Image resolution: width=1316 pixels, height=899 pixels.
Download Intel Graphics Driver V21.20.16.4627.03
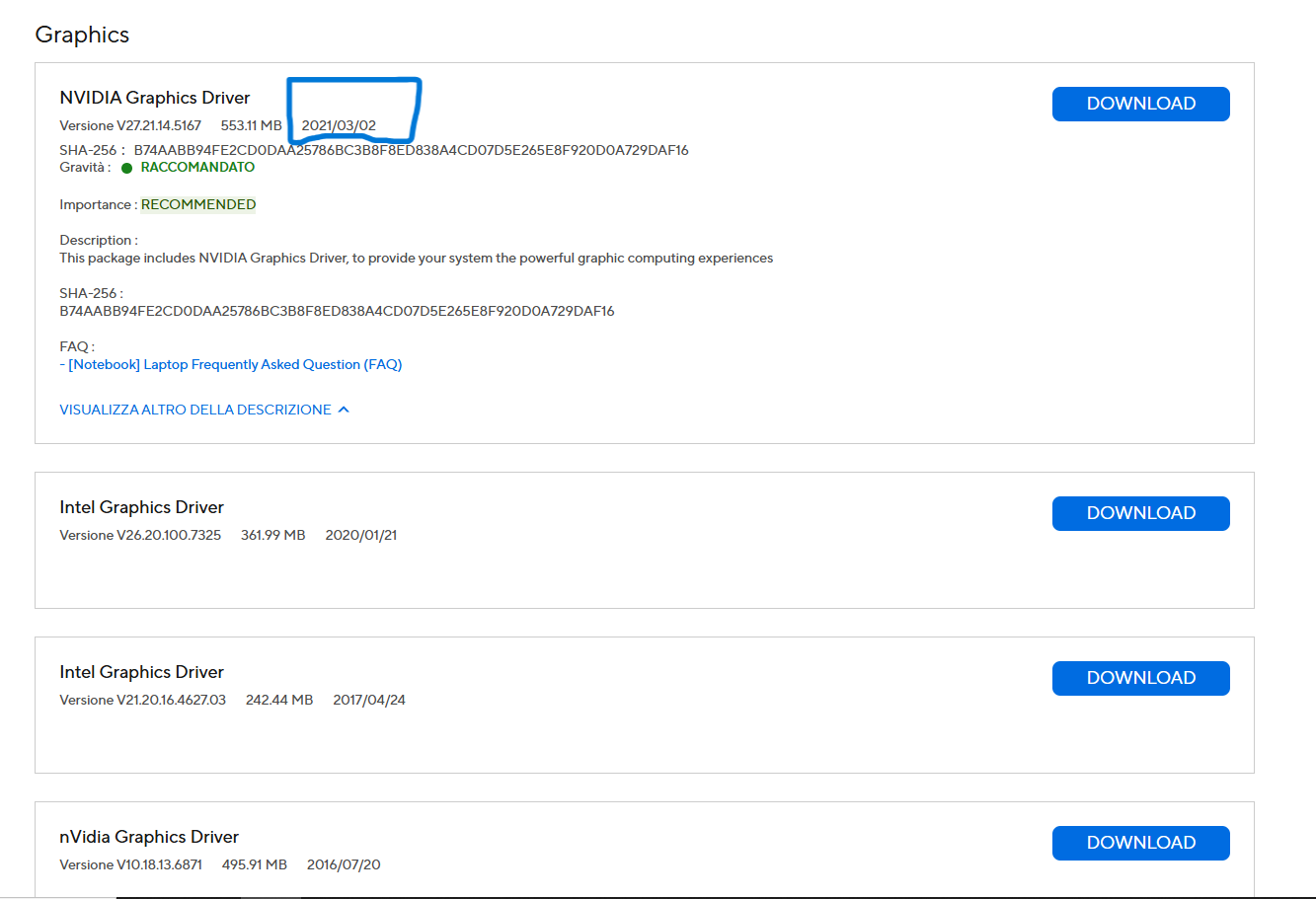[x=1140, y=678]
